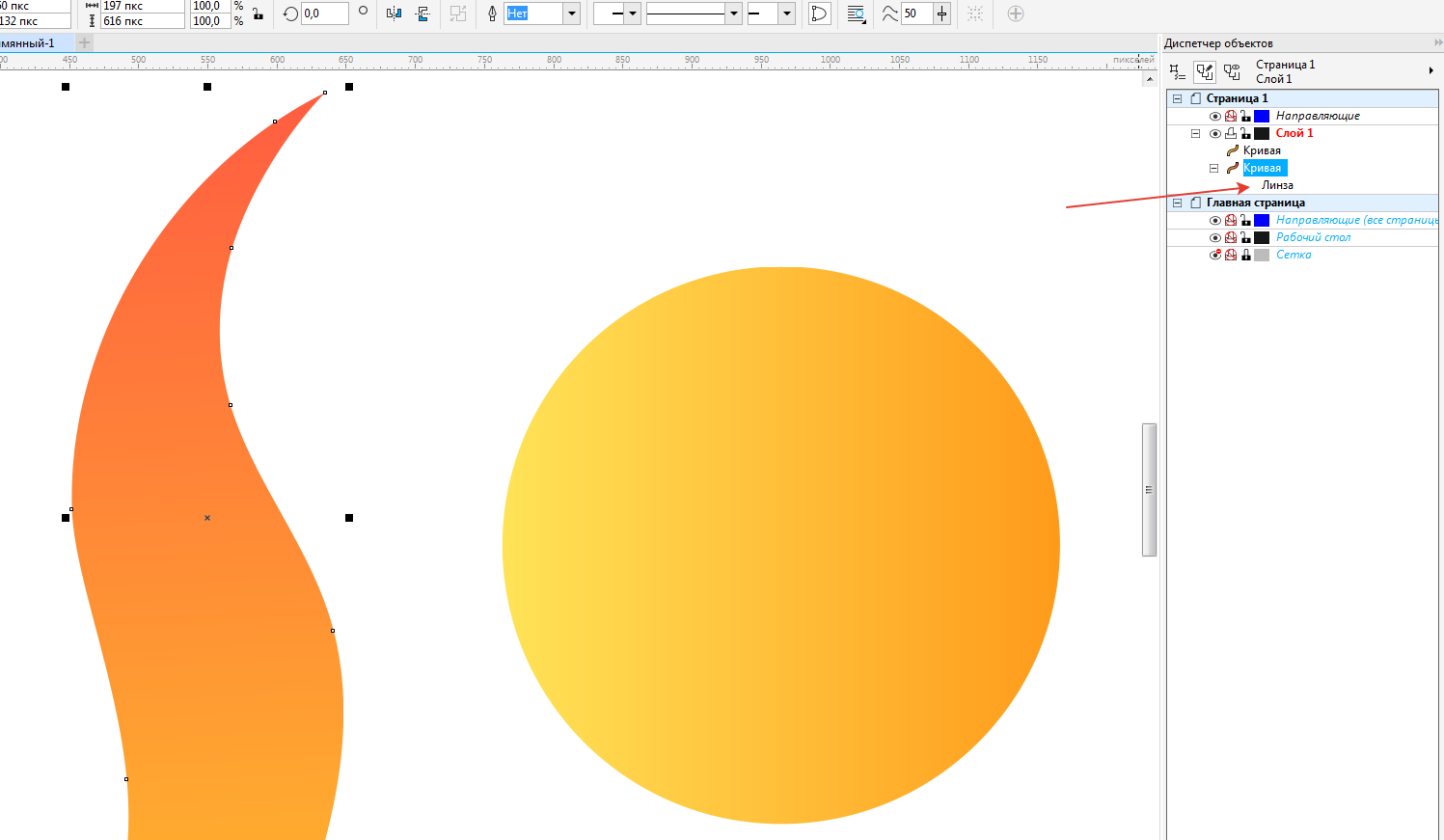Toggle the lock ratio padlock in the toolbar
Screen dimensions: 1444x840
click(x=258, y=14)
